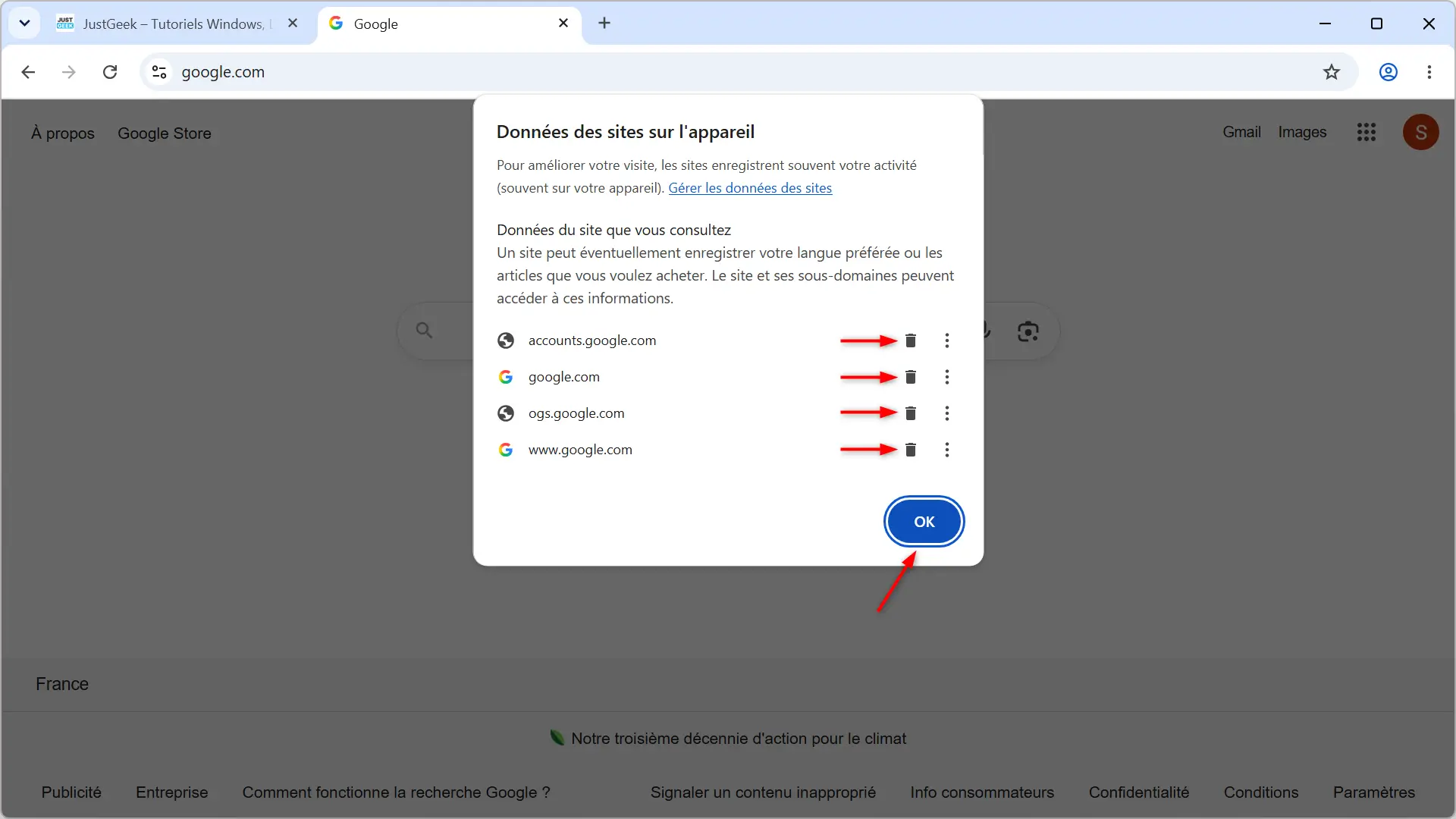
Task: Open the À propos link
Action: pyautogui.click(x=63, y=133)
